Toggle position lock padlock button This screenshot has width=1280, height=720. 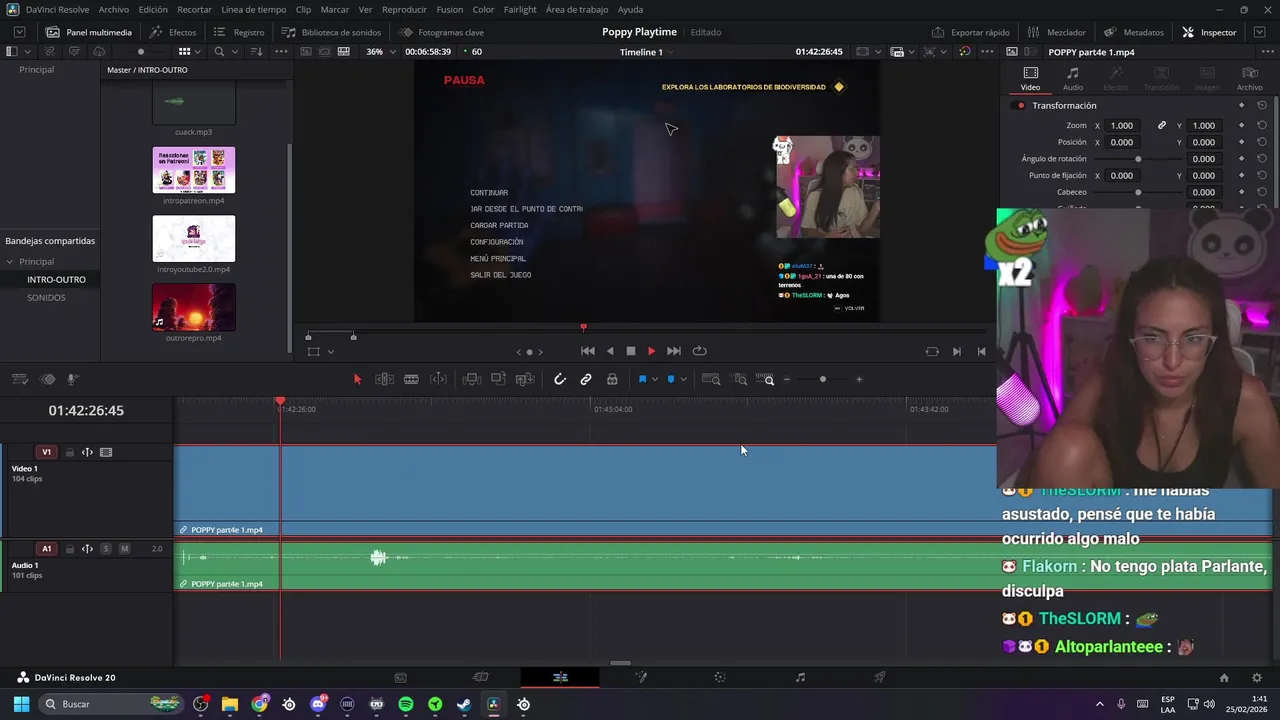pyautogui.click(x=612, y=379)
